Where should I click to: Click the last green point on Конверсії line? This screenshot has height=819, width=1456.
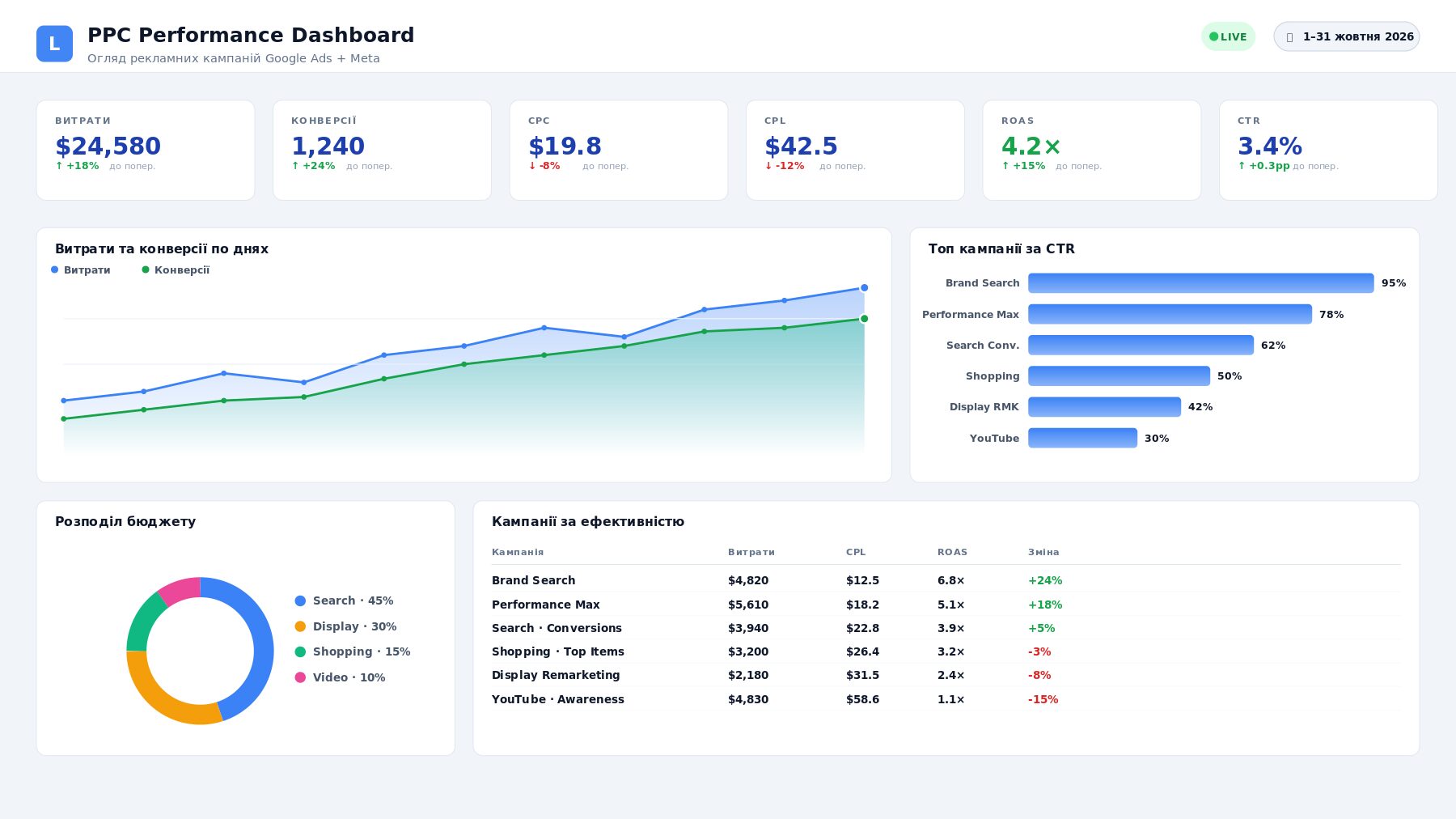[x=864, y=319]
